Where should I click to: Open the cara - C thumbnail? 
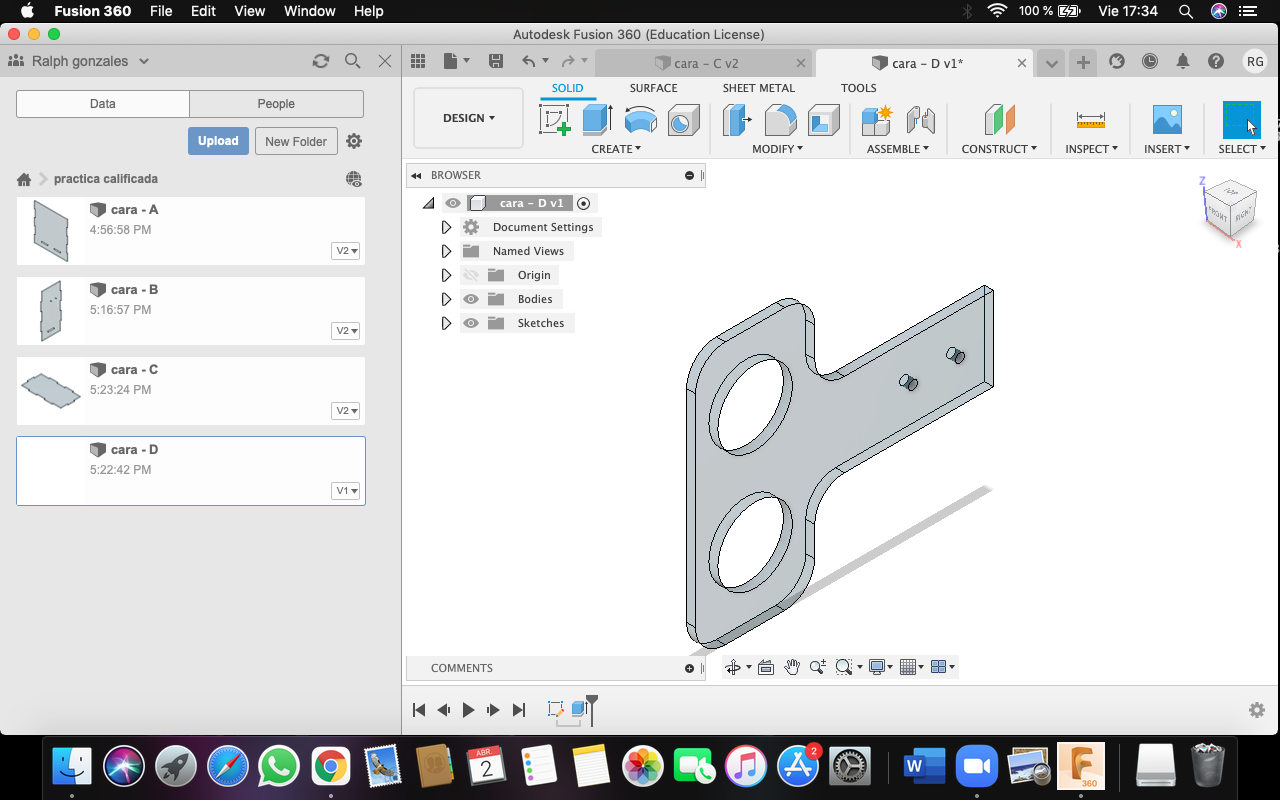point(49,390)
